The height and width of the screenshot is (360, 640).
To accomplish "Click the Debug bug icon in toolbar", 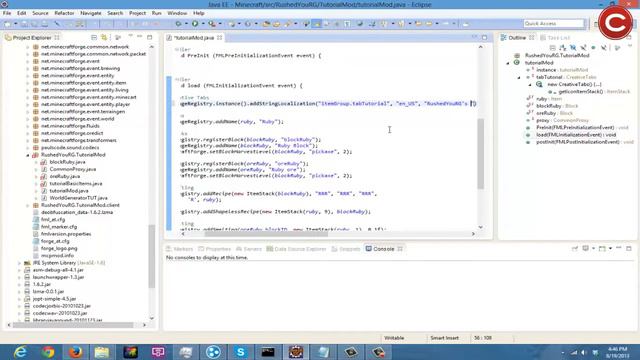I will tap(178, 24).
